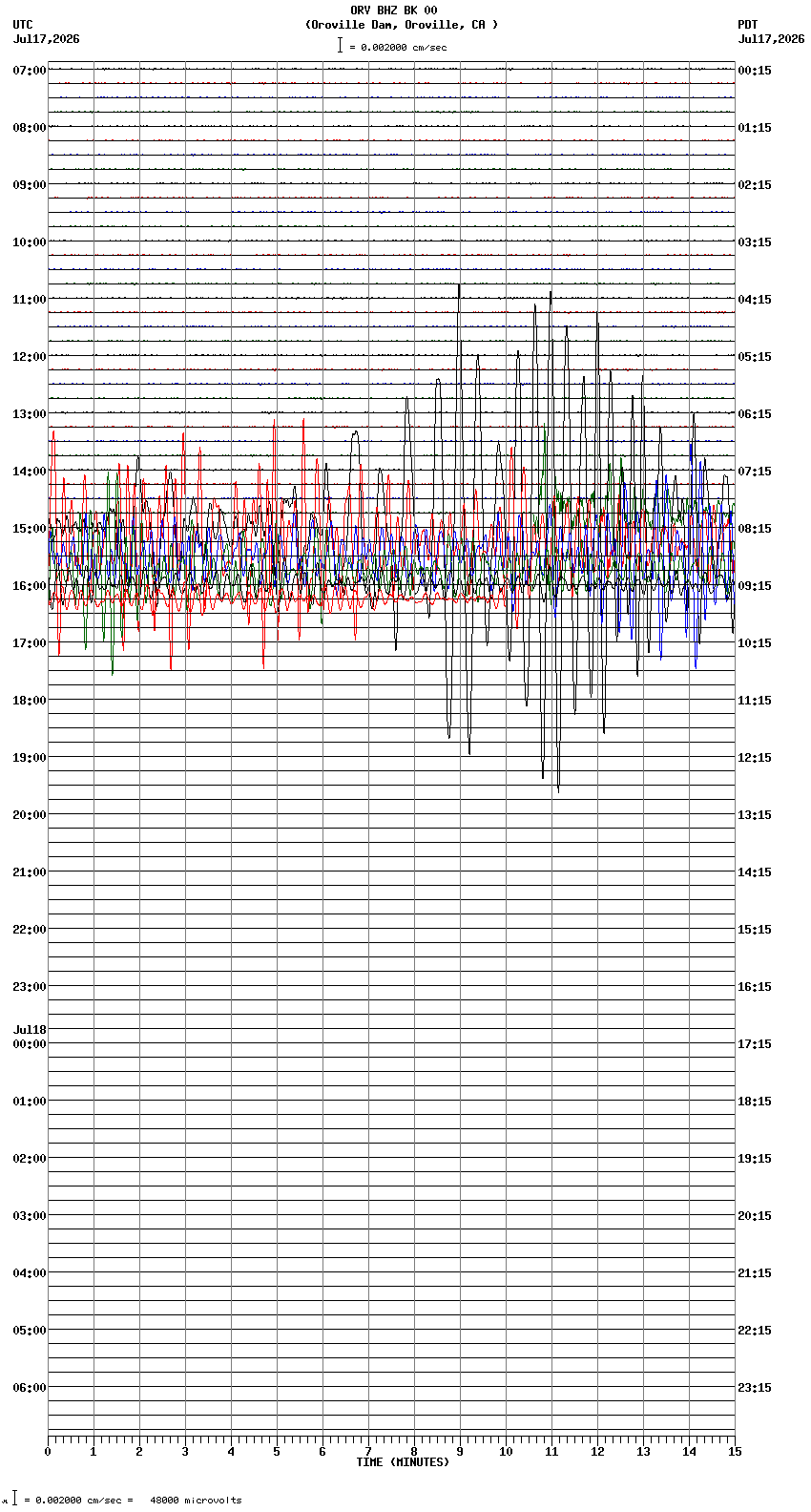
Task: Click the '06:00' UTC time label
Action: 30,1388
